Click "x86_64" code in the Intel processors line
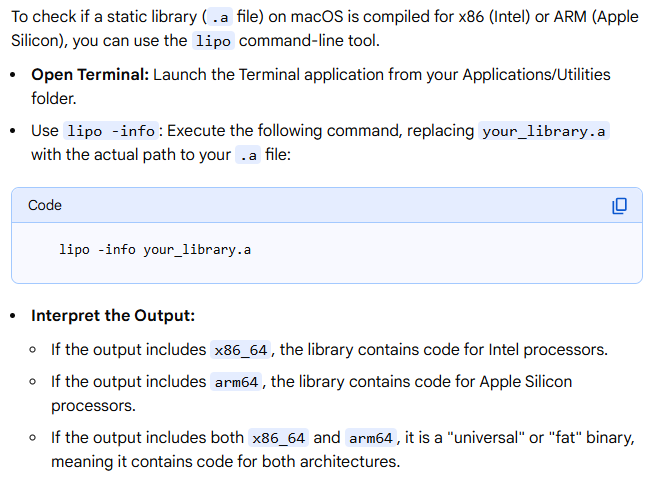The height and width of the screenshot is (484, 653). click(x=242, y=350)
